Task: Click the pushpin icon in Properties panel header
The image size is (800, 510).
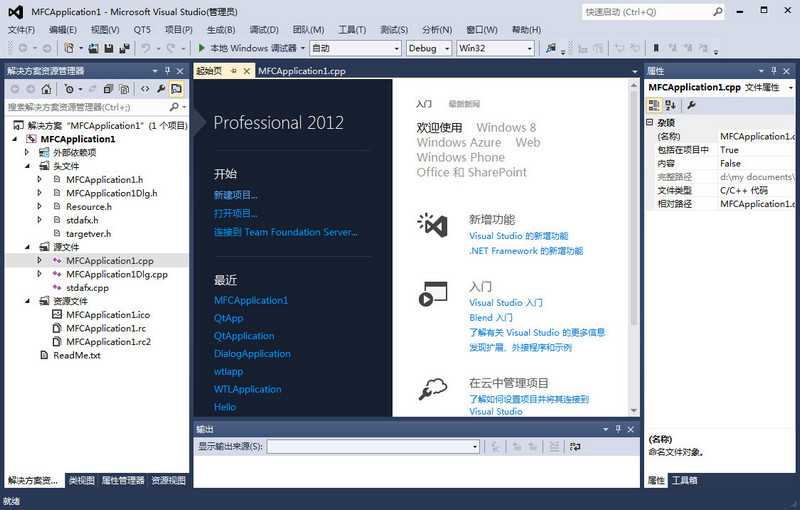Action: click(x=773, y=71)
